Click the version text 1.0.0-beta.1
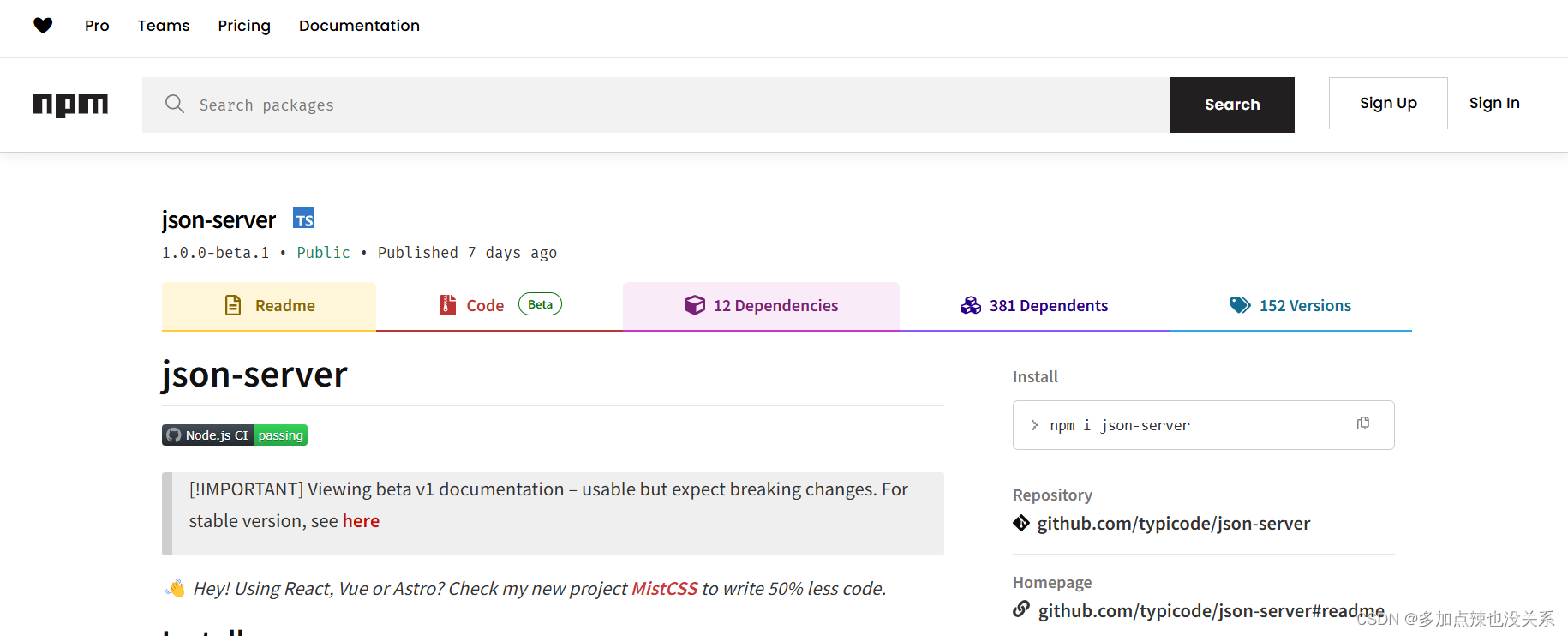The width and height of the screenshot is (1568, 636). (x=215, y=253)
